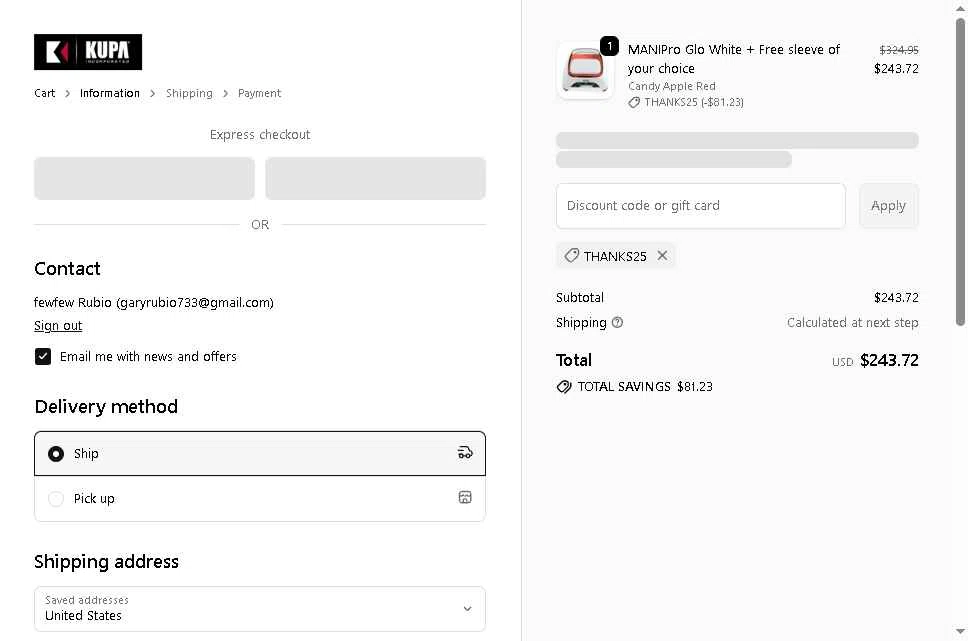Click the first express checkout button
The height and width of the screenshot is (641, 968).
144,178
